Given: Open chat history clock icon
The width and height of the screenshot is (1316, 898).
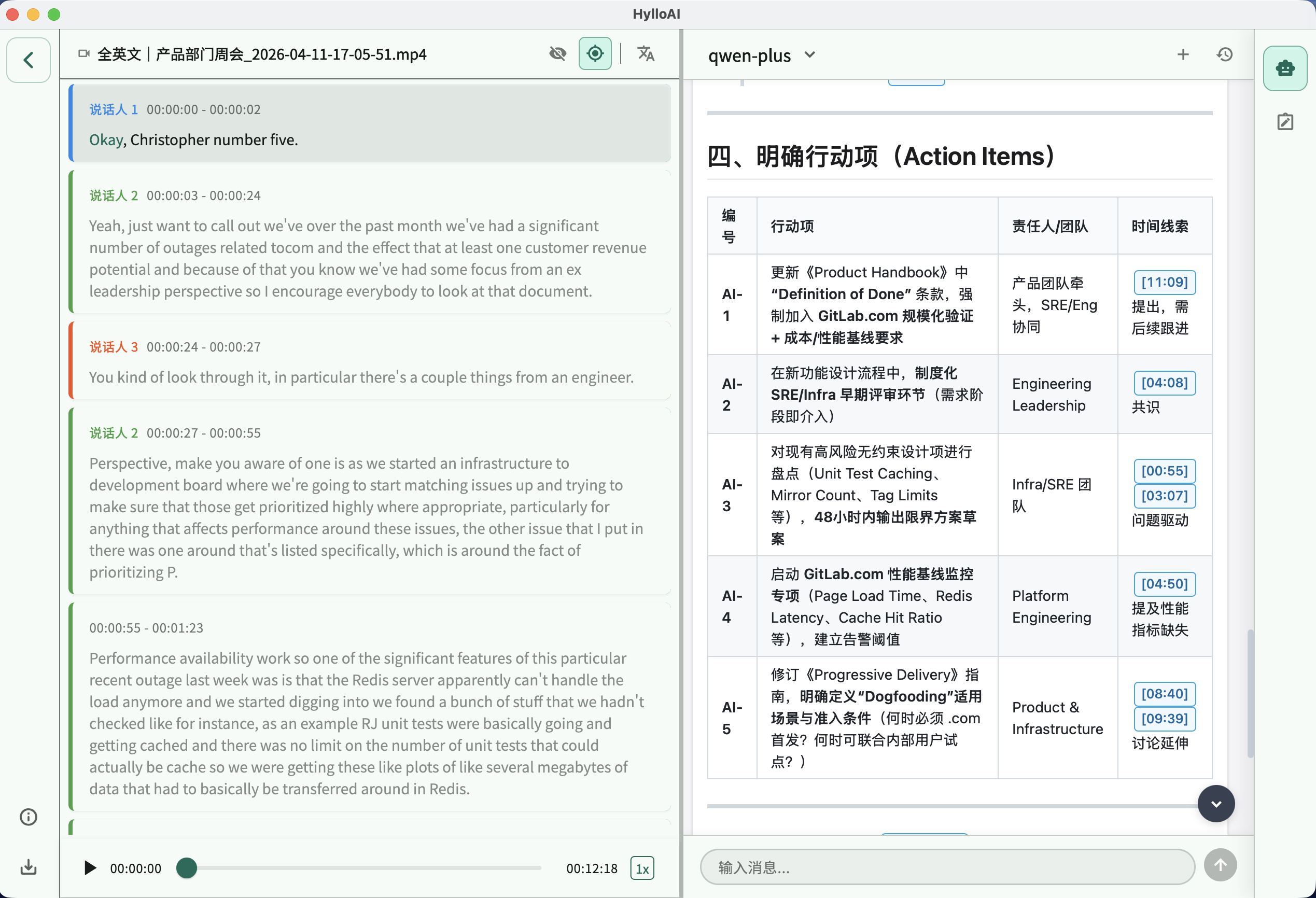Looking at the screenshot, I should [1225, 54].
